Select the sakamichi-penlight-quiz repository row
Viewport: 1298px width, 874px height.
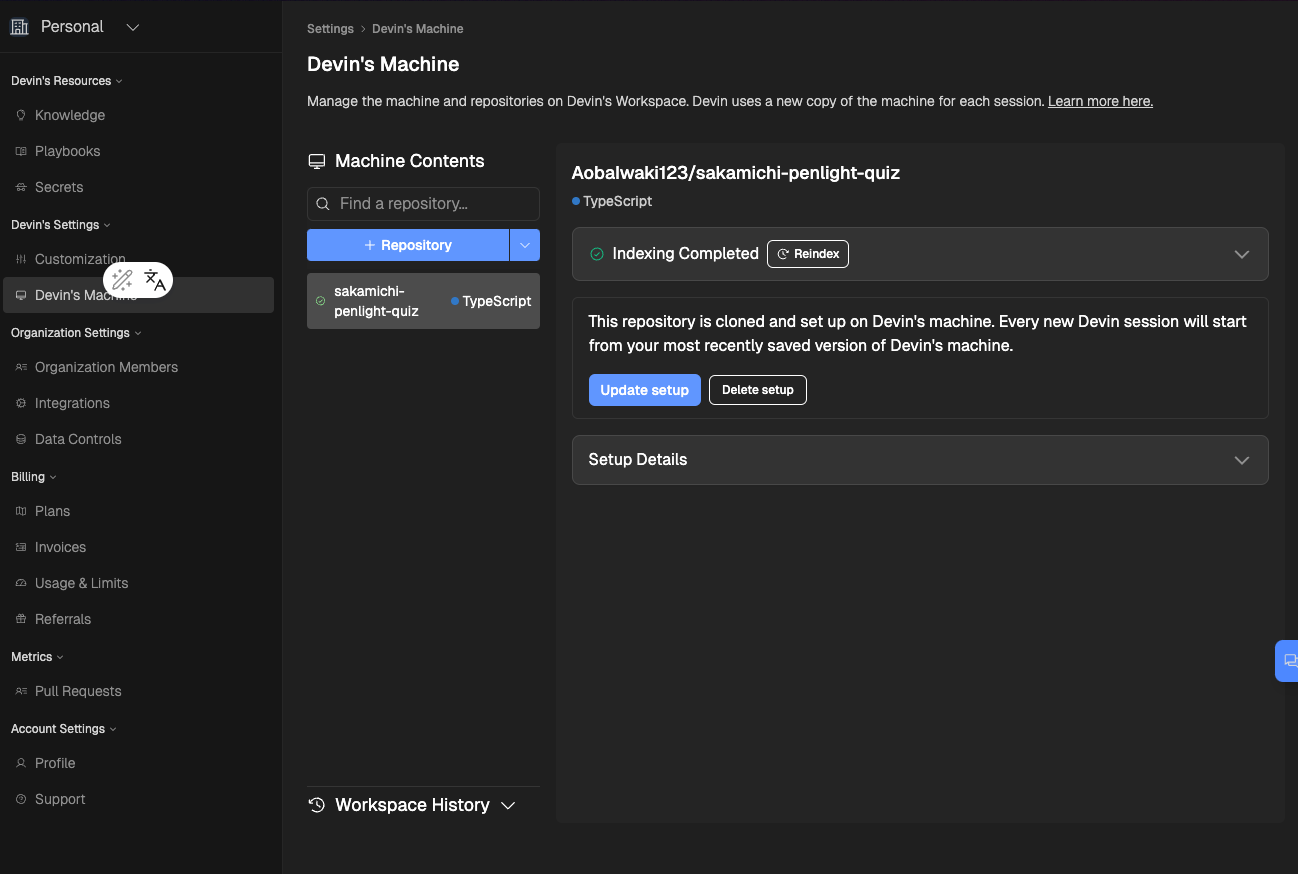(423, 301)
